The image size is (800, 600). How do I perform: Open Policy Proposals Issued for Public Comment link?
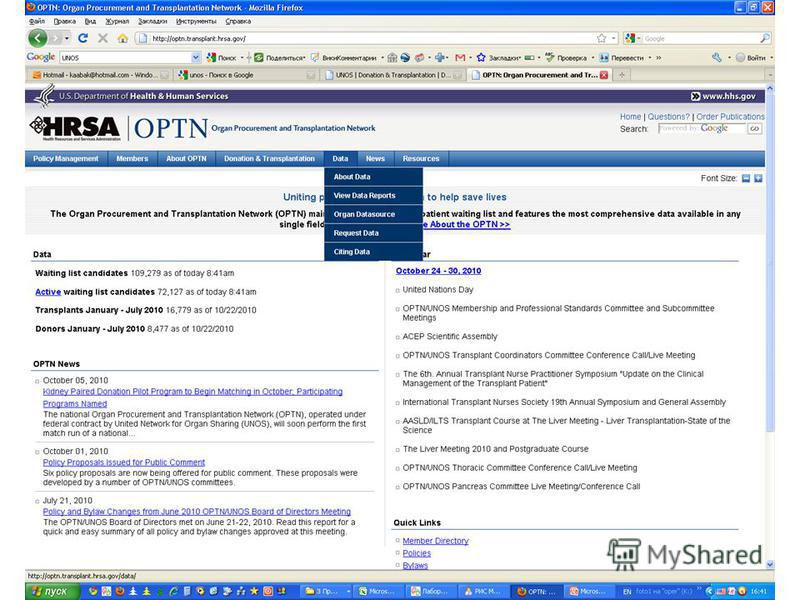(x=124, y=462)
